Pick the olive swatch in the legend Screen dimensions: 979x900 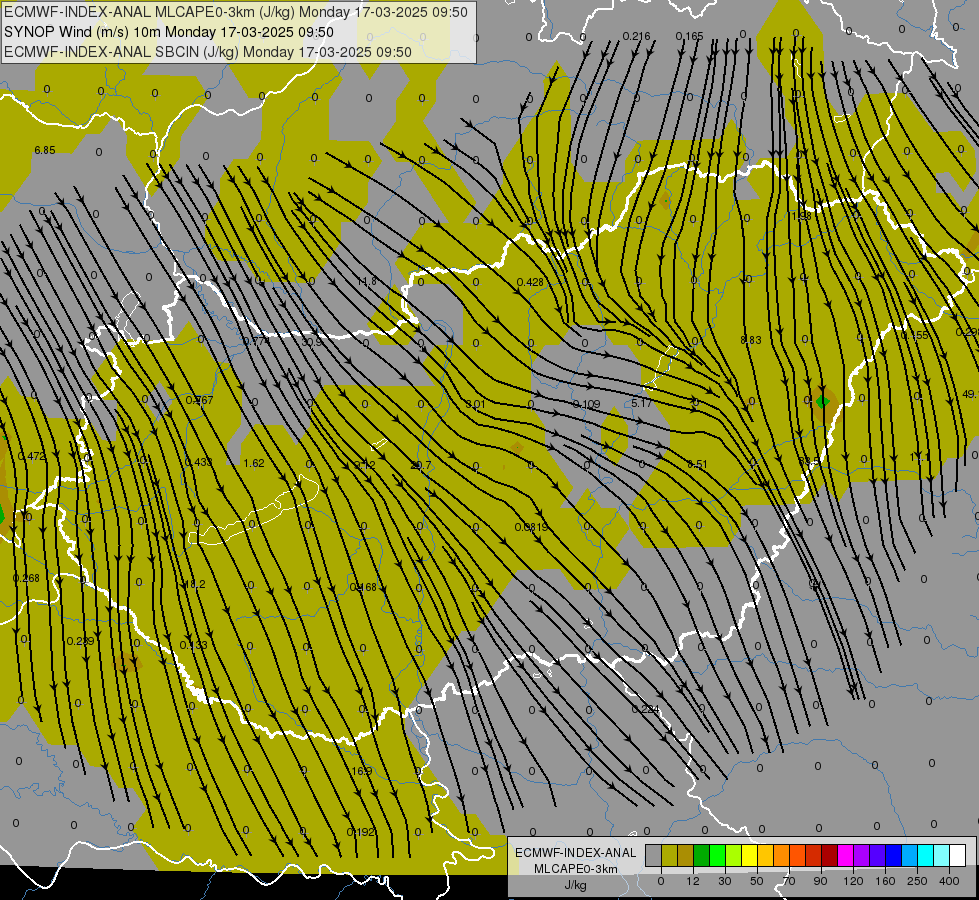coord(669,855)
